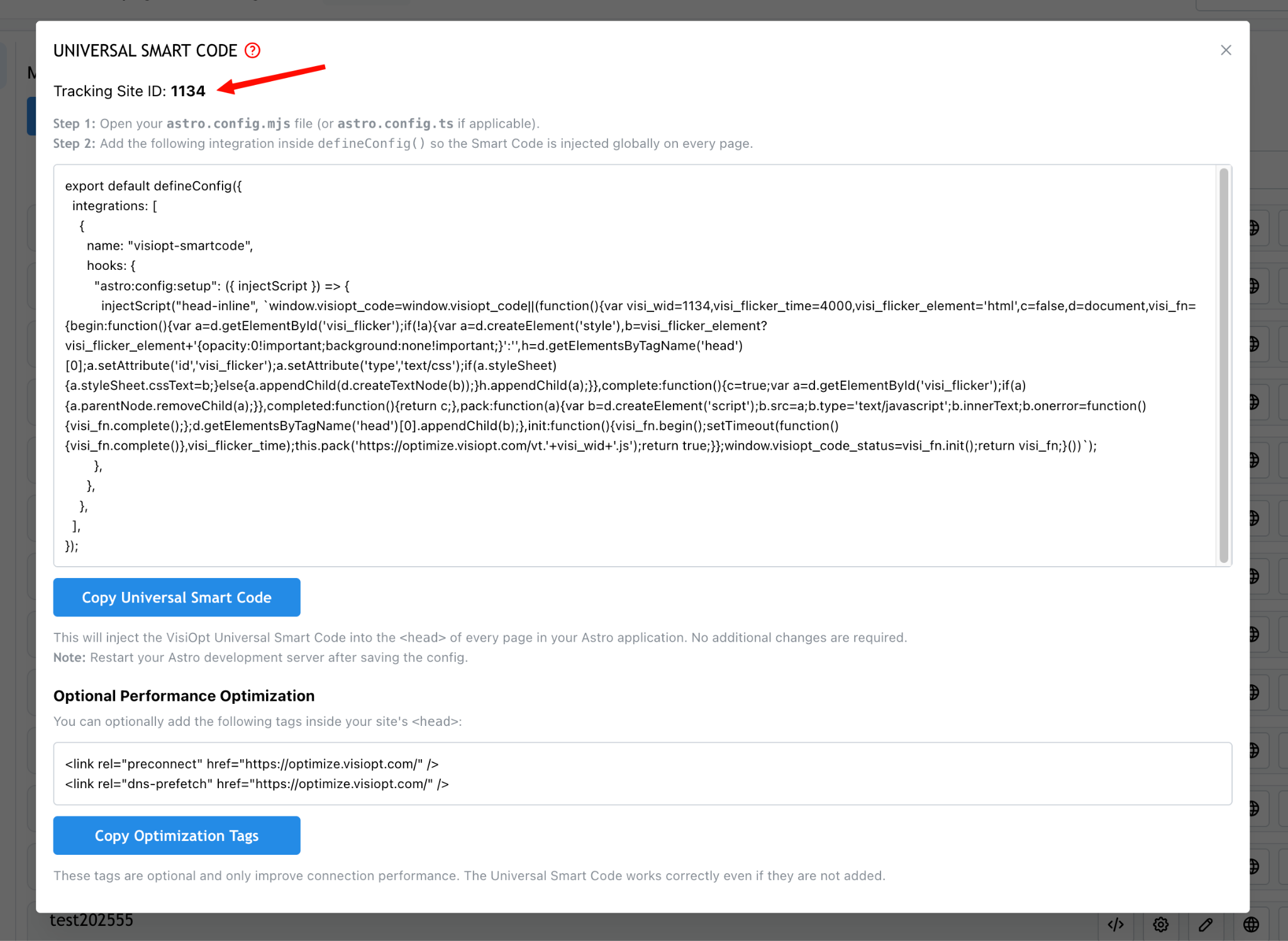Open embed code icon for test202555
The height and width of the screenshot is (941, 1288).
(1116, 924)
